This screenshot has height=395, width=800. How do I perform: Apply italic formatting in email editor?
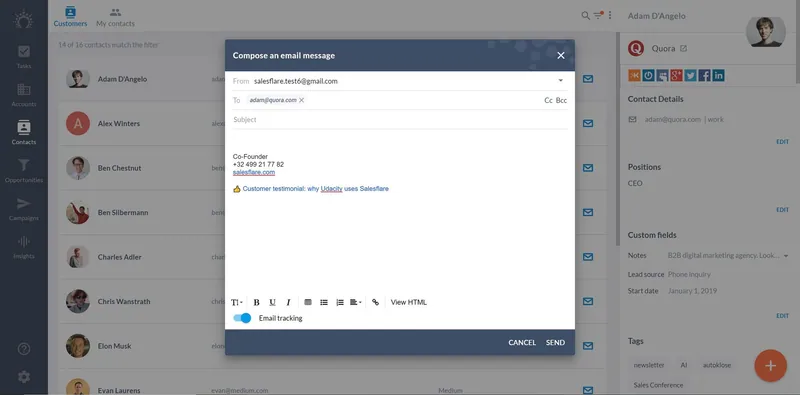(288, 302)
